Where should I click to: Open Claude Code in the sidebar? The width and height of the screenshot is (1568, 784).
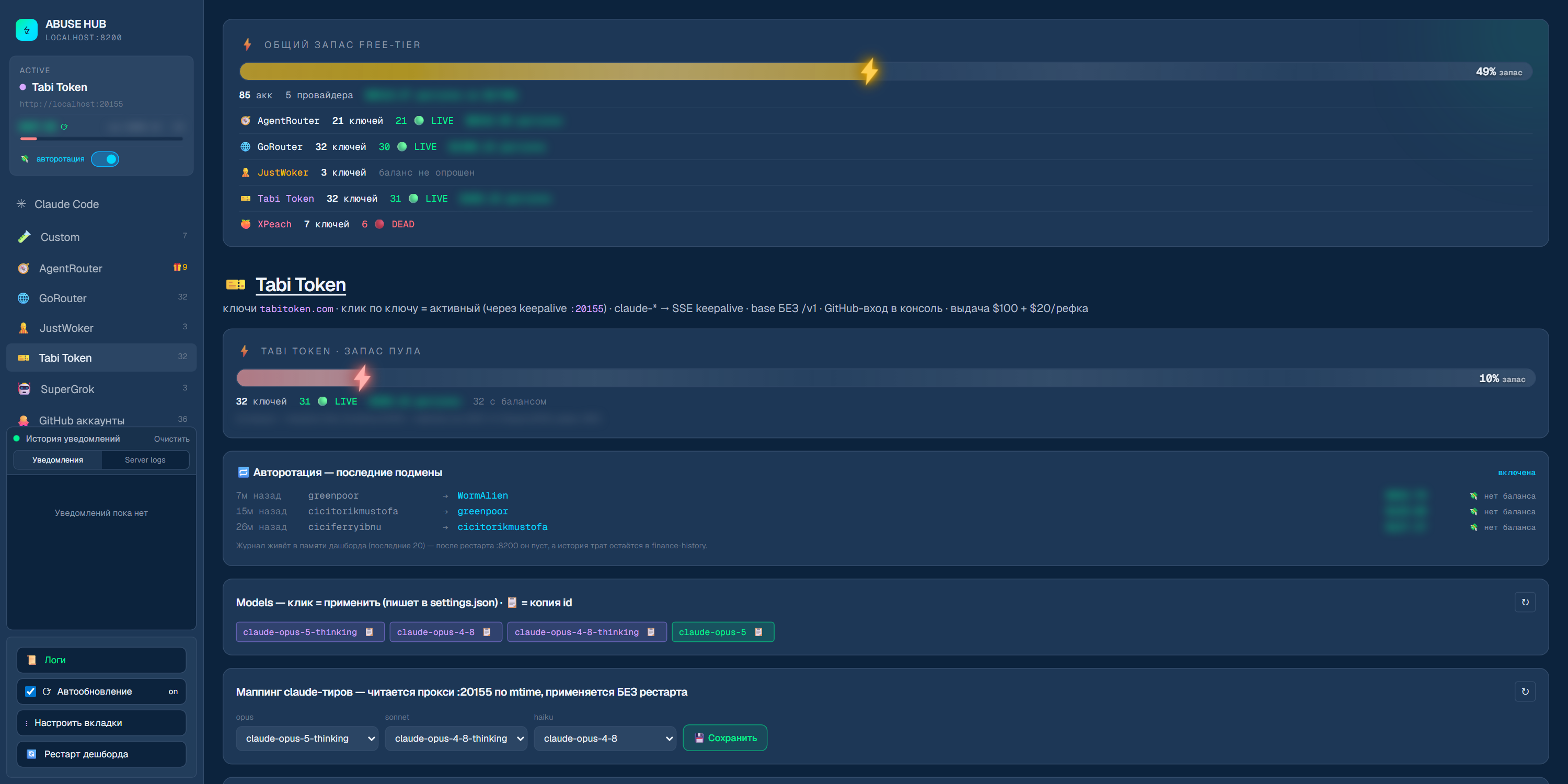(101, 204)
